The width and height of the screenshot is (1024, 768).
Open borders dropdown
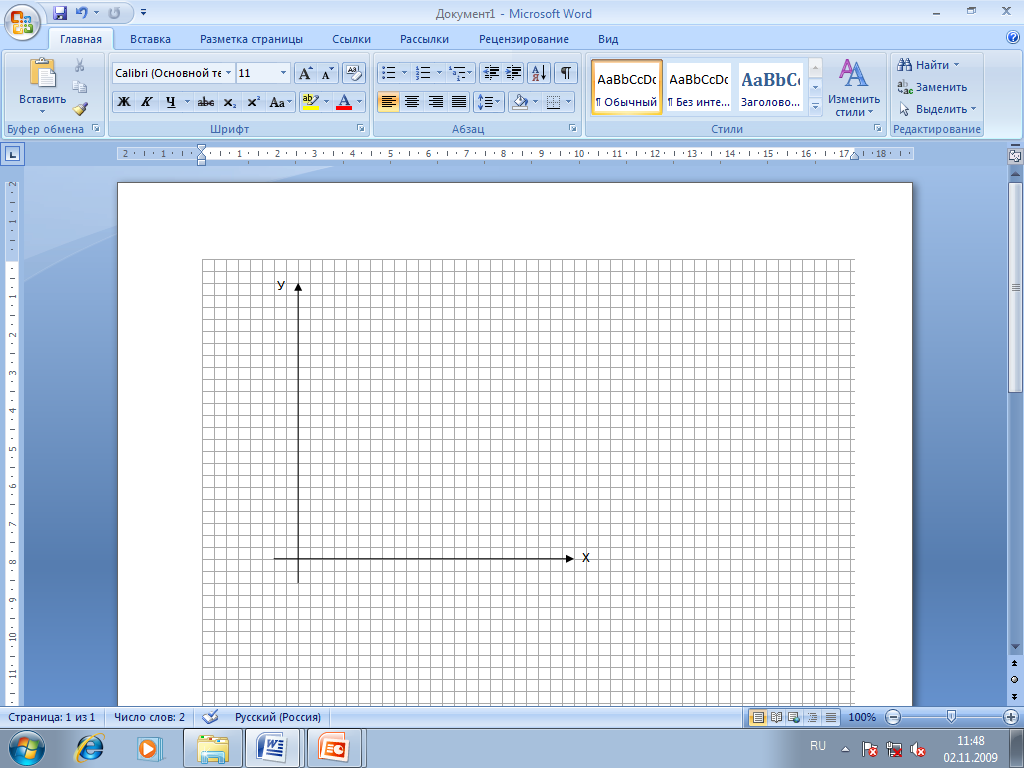click(568, 102)
